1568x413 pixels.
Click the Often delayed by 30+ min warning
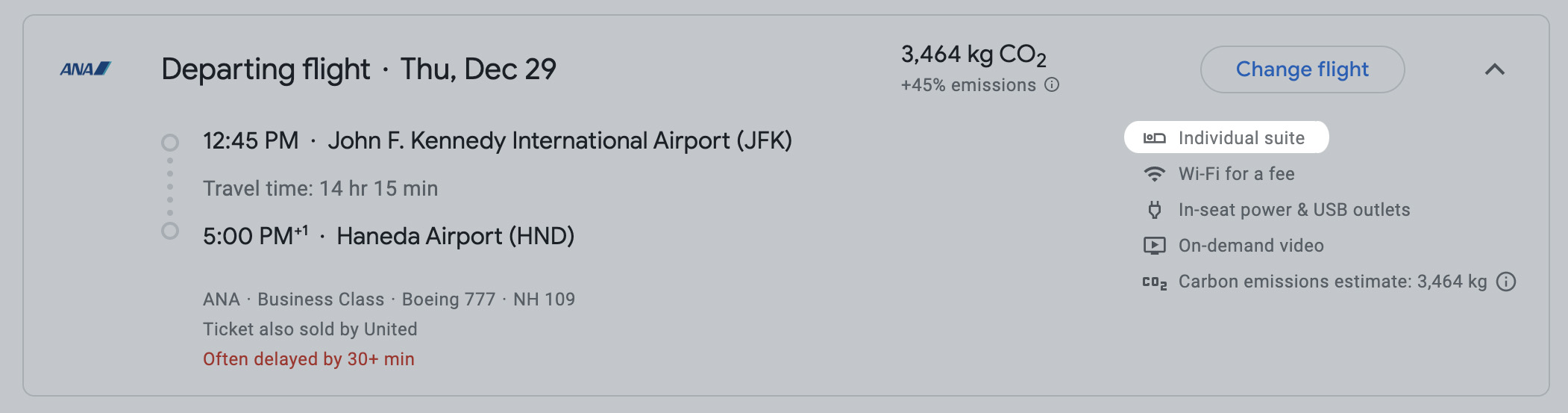309,359
